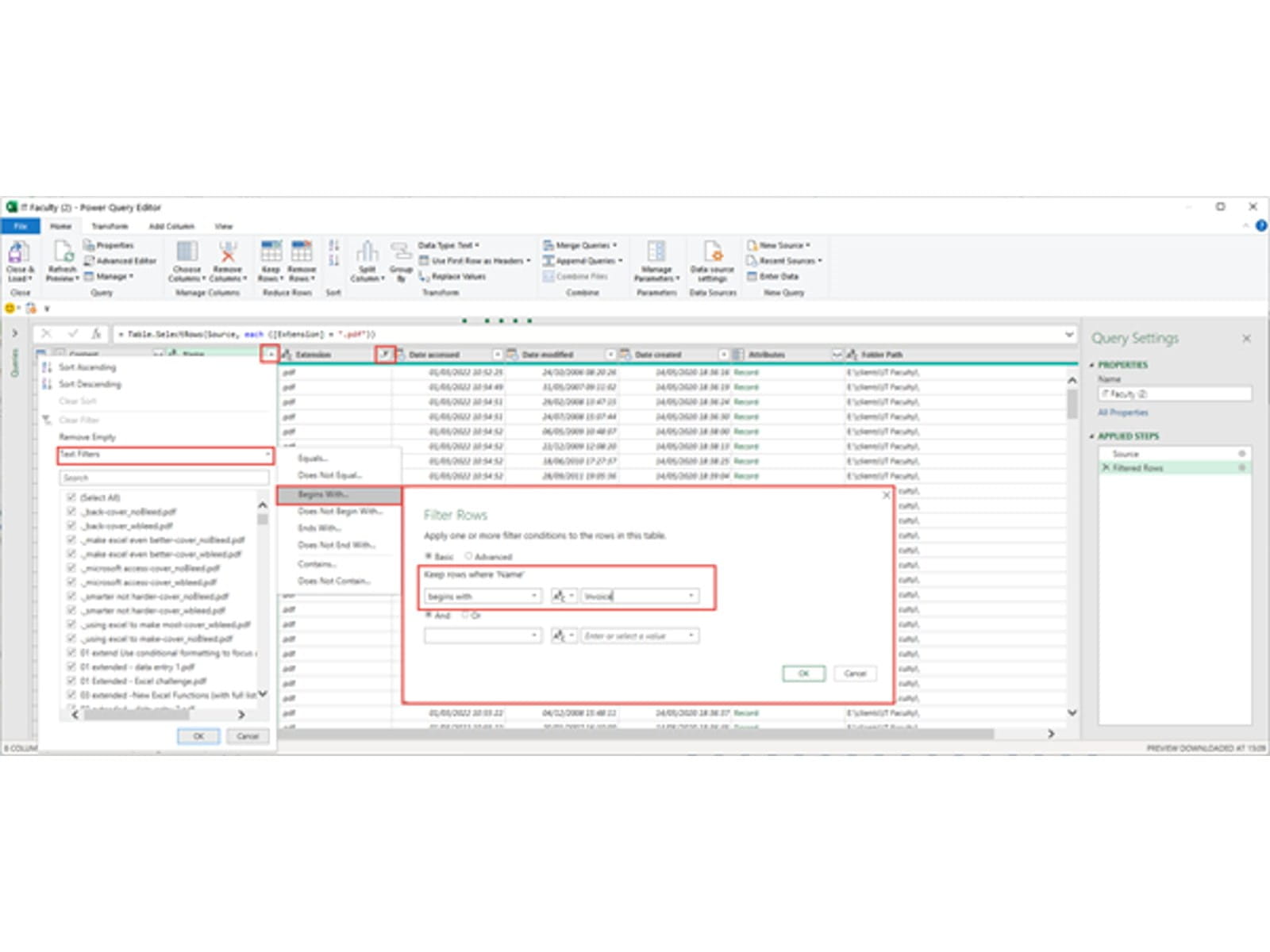This screenshot has height=952, width=1270.
Task: Choose the Or radio button
Action: [466, 616]
